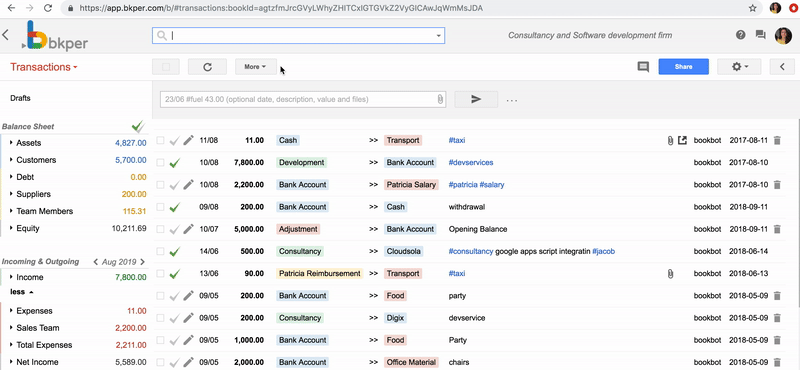Click the #salary hashtag link
The height and width of the screenshot is (370, 800).
pyautogui.click(x=492, y=185)
